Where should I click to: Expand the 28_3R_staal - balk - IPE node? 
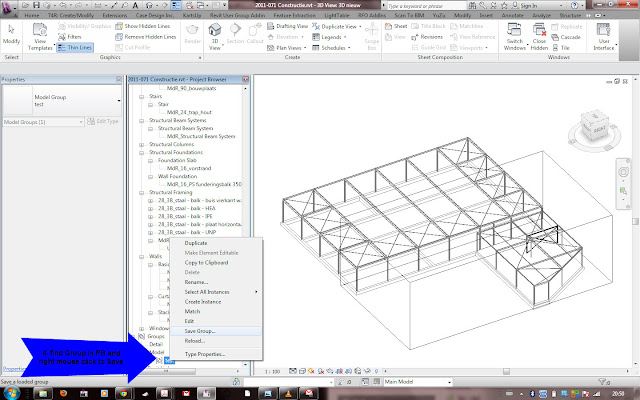(x=150, y=216)
